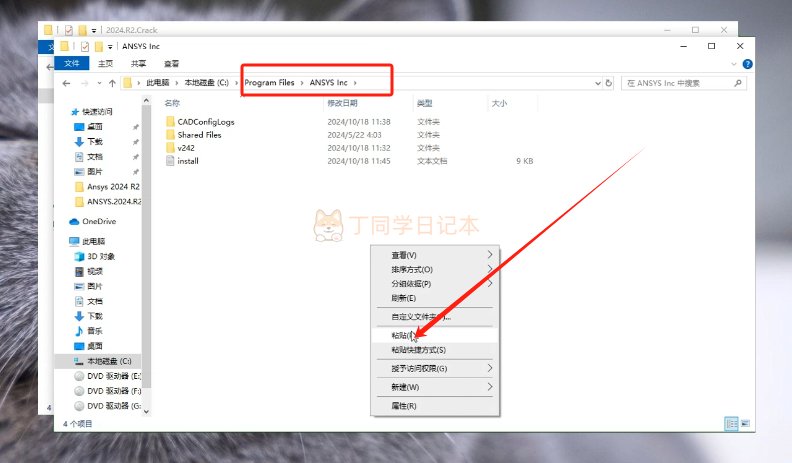This screenshot has height=463, width=792.
Task: Expand Group by submenu in context menu
Action: pyautogui.click(x=489, y=283)
